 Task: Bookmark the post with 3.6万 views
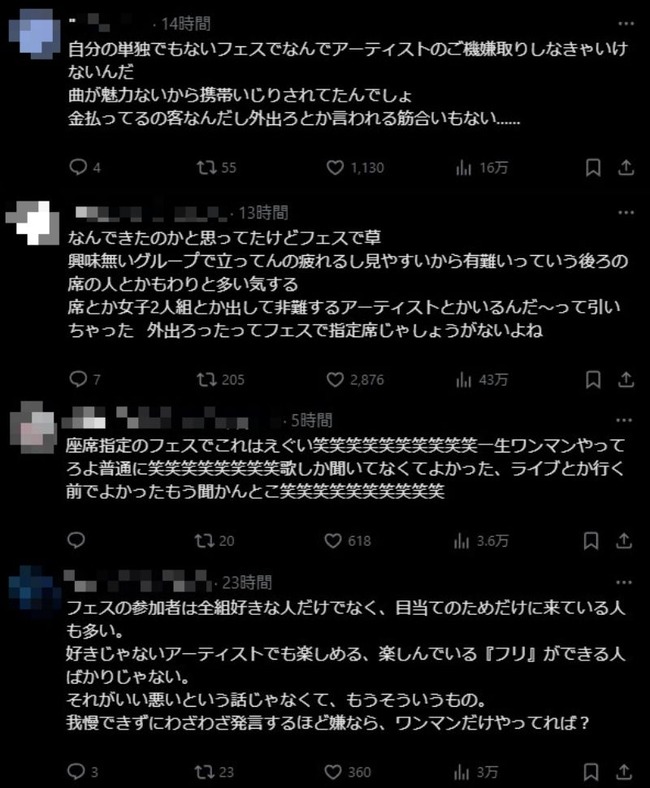(591, 541)
